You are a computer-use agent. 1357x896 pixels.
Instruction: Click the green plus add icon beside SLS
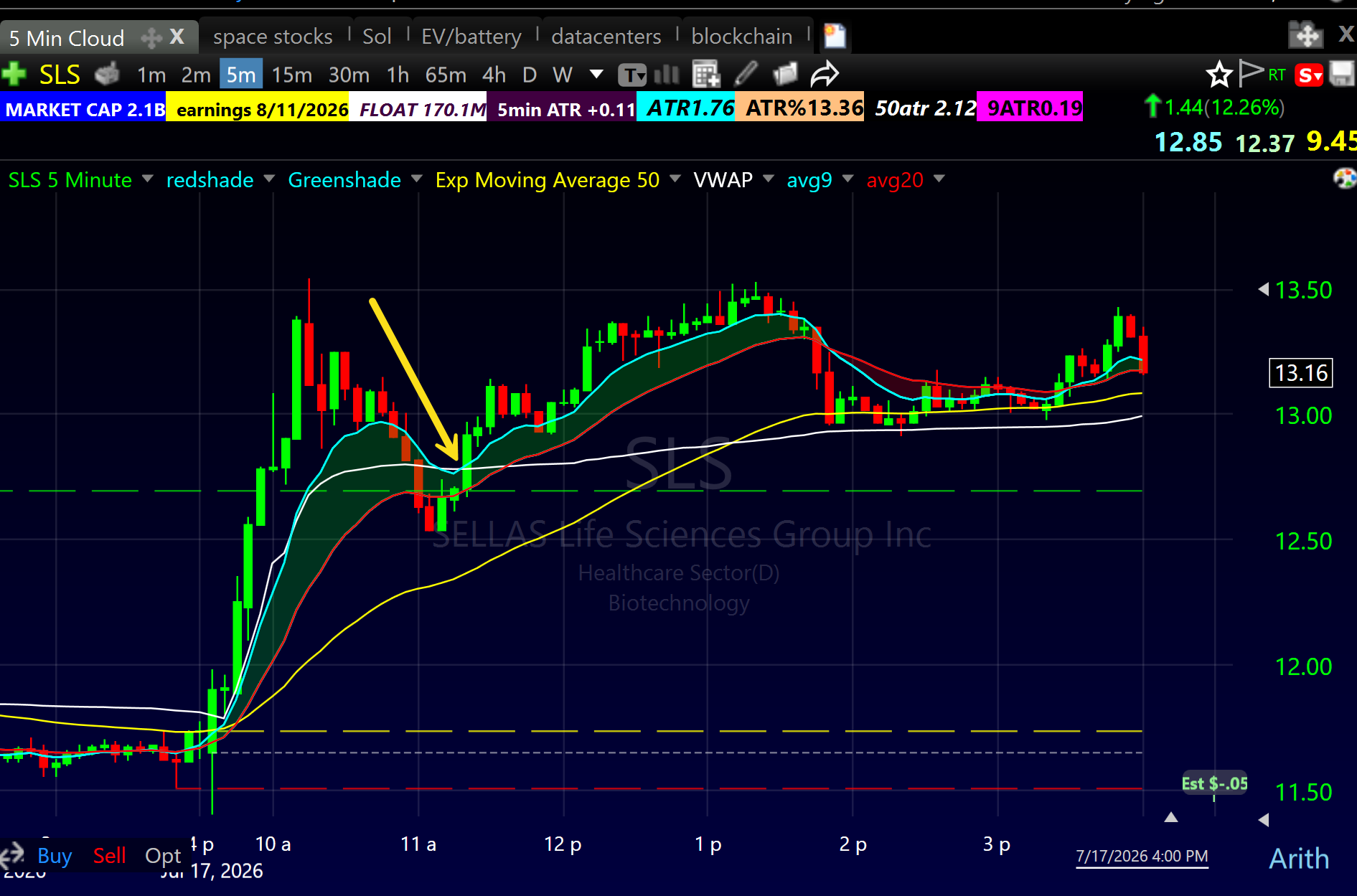(14, 74)
